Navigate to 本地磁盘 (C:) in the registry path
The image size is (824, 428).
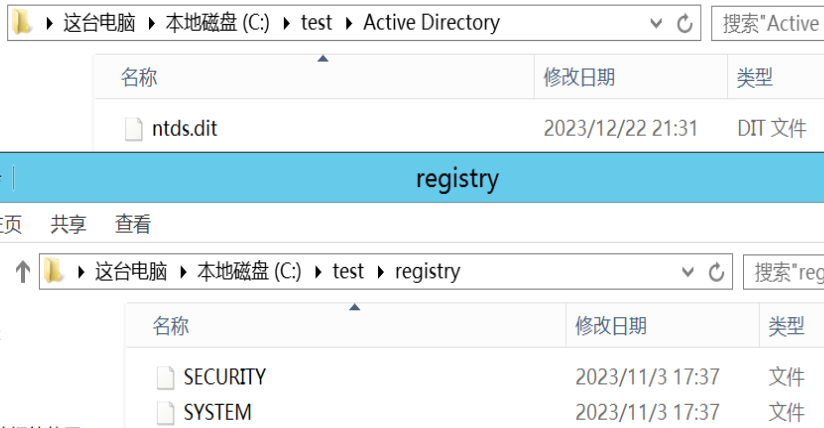pos(249,272)
